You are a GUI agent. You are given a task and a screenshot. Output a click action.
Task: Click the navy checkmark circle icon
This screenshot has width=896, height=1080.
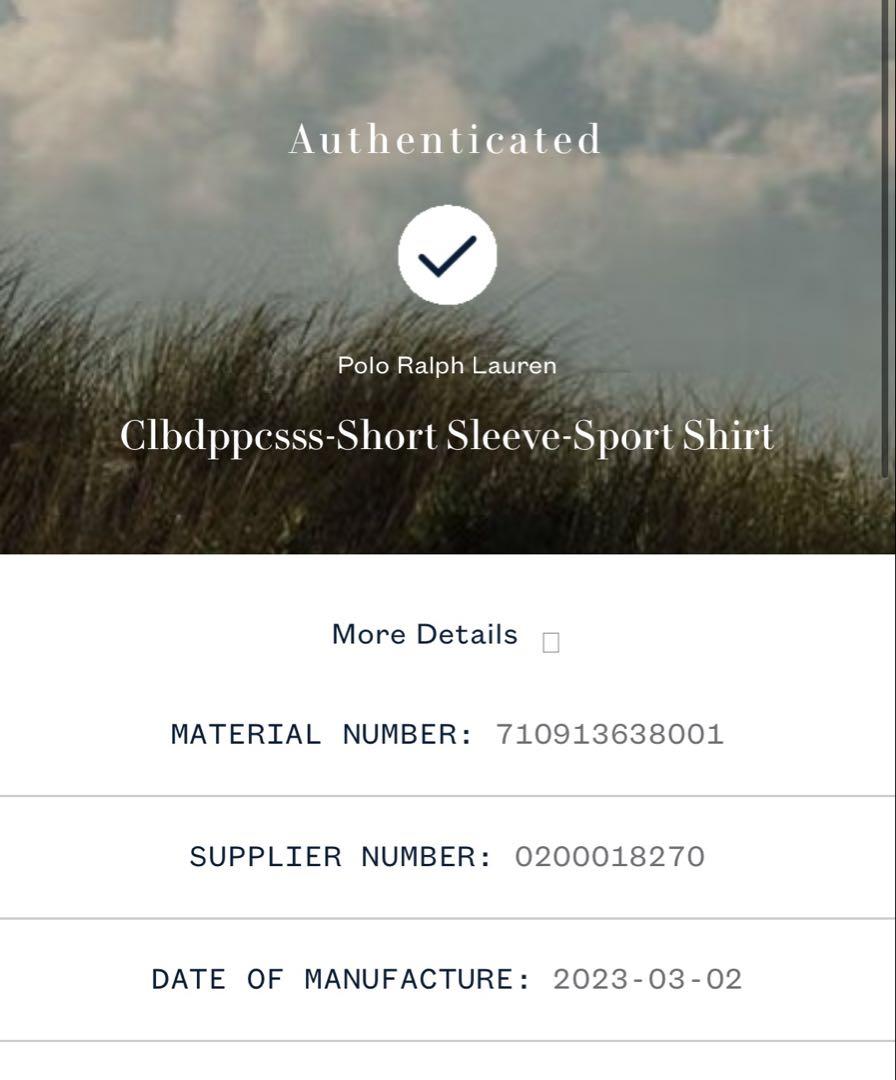point(447,254)
